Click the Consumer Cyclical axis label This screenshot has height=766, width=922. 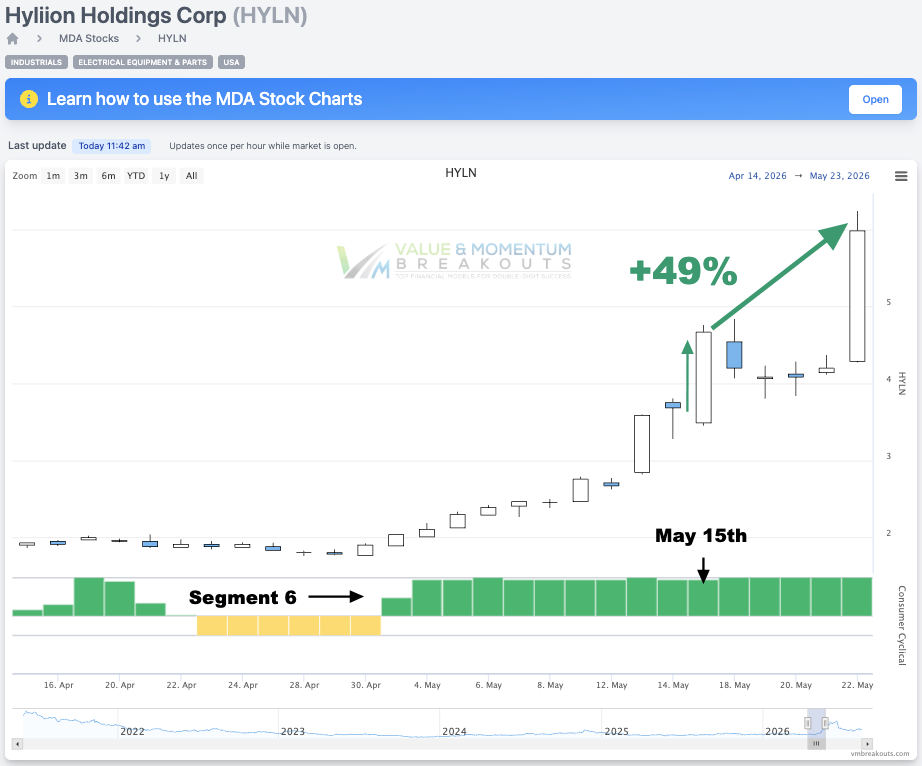tap(901, 625)
